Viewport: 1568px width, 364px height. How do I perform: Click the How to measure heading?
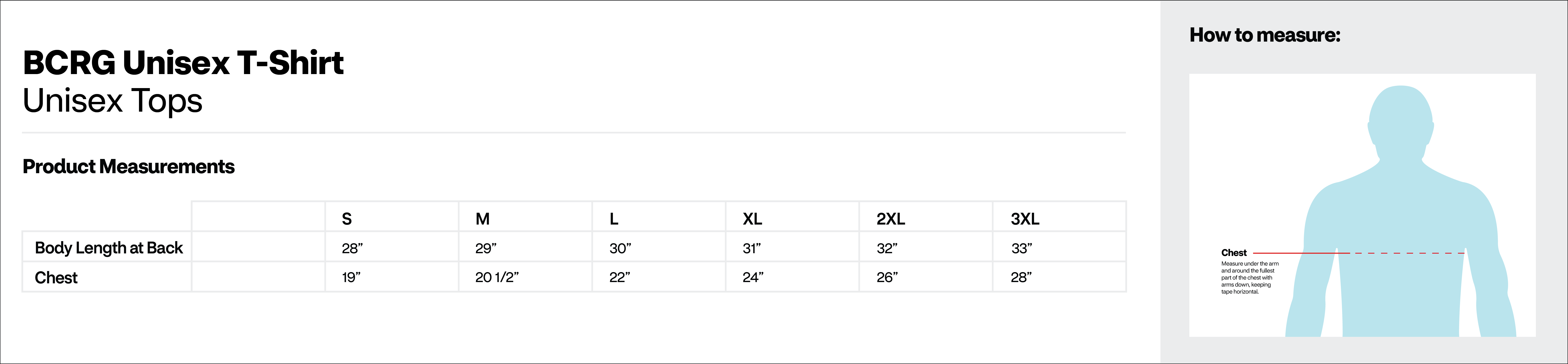[x=1265, y=35]
